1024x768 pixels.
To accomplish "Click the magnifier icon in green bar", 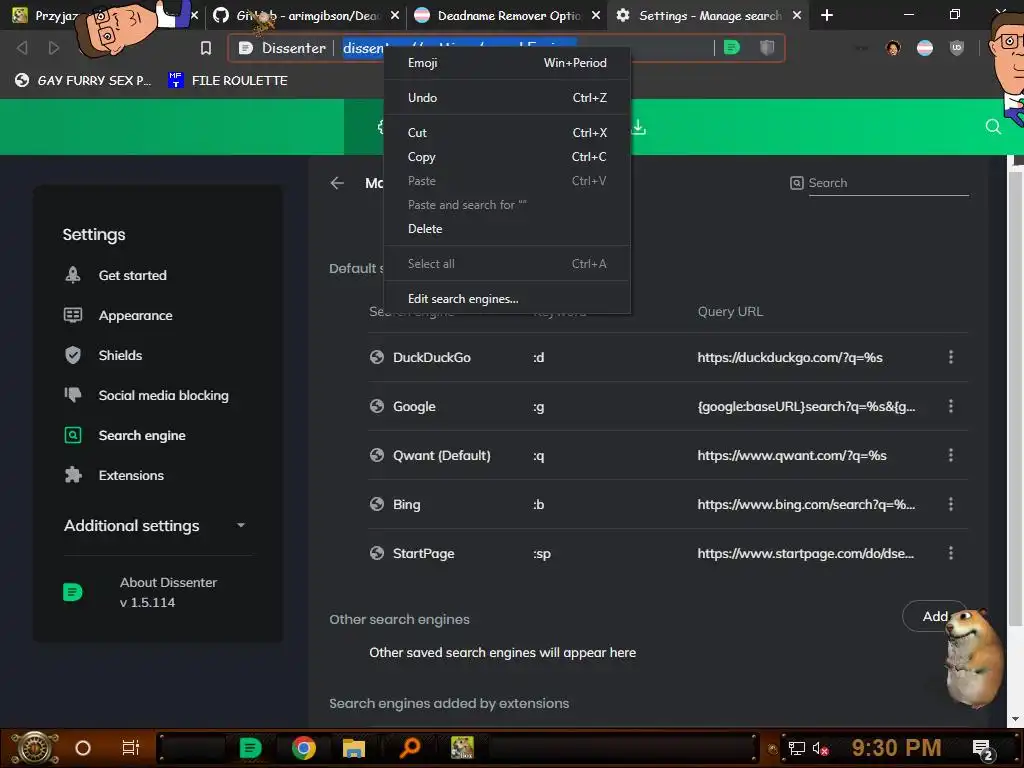I will coord(993,127).
